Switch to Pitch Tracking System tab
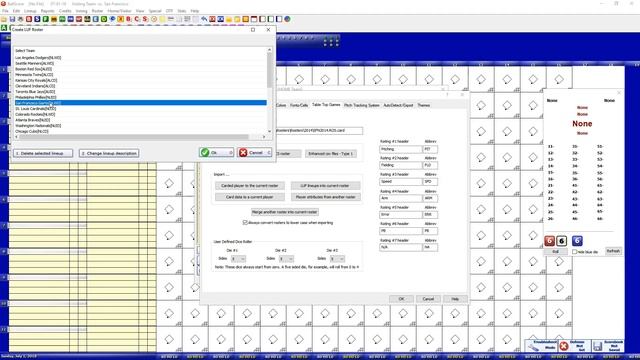The height and width of the screenshot is (360, 640). coord(361,105)
